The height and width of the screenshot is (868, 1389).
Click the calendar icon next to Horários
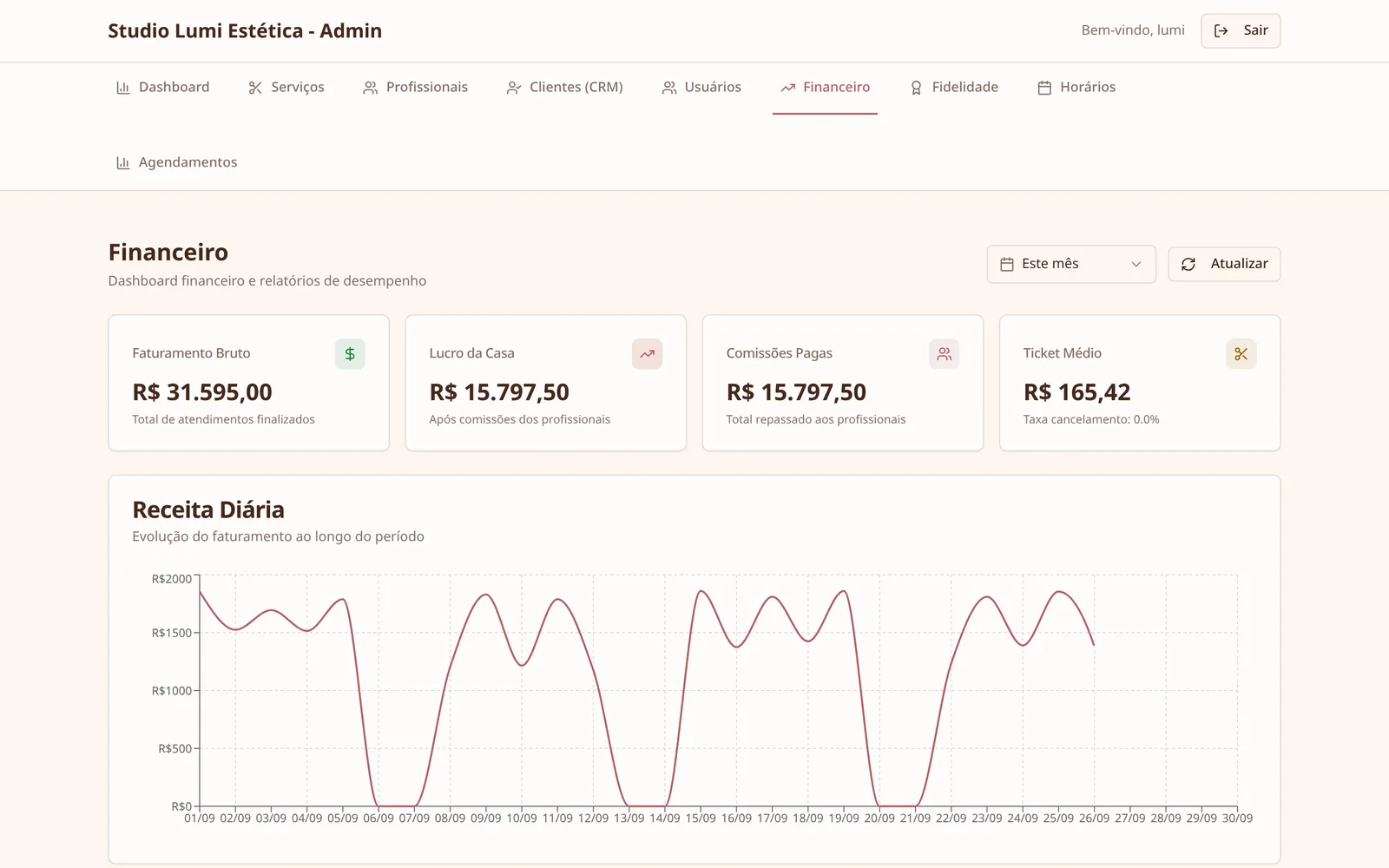pos(1044,88)
